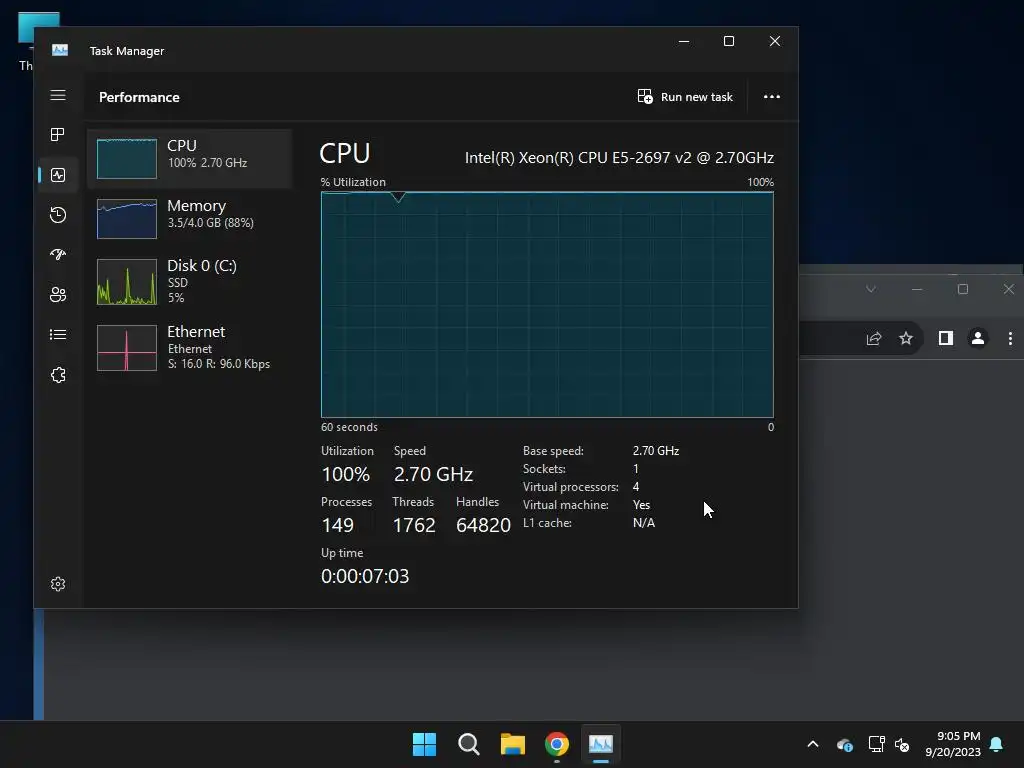Open File Explorer from taskbar

pyautogui.click(x=513, y=744)
